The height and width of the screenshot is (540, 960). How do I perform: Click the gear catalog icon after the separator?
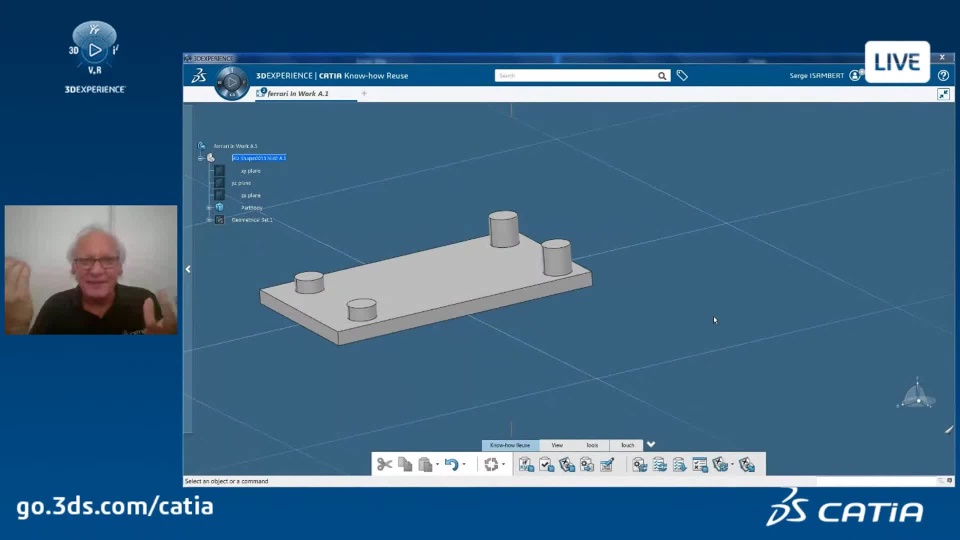(x=640, y=465)
